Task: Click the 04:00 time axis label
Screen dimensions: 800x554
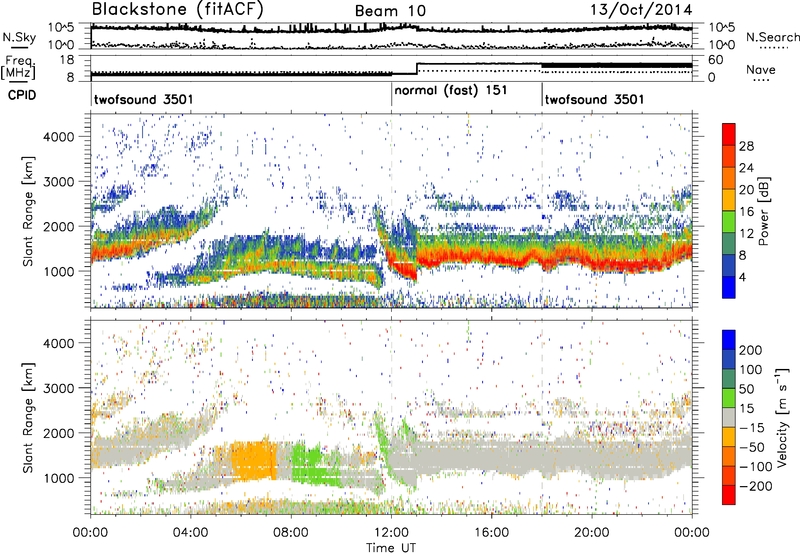Action: pos(191,533)
